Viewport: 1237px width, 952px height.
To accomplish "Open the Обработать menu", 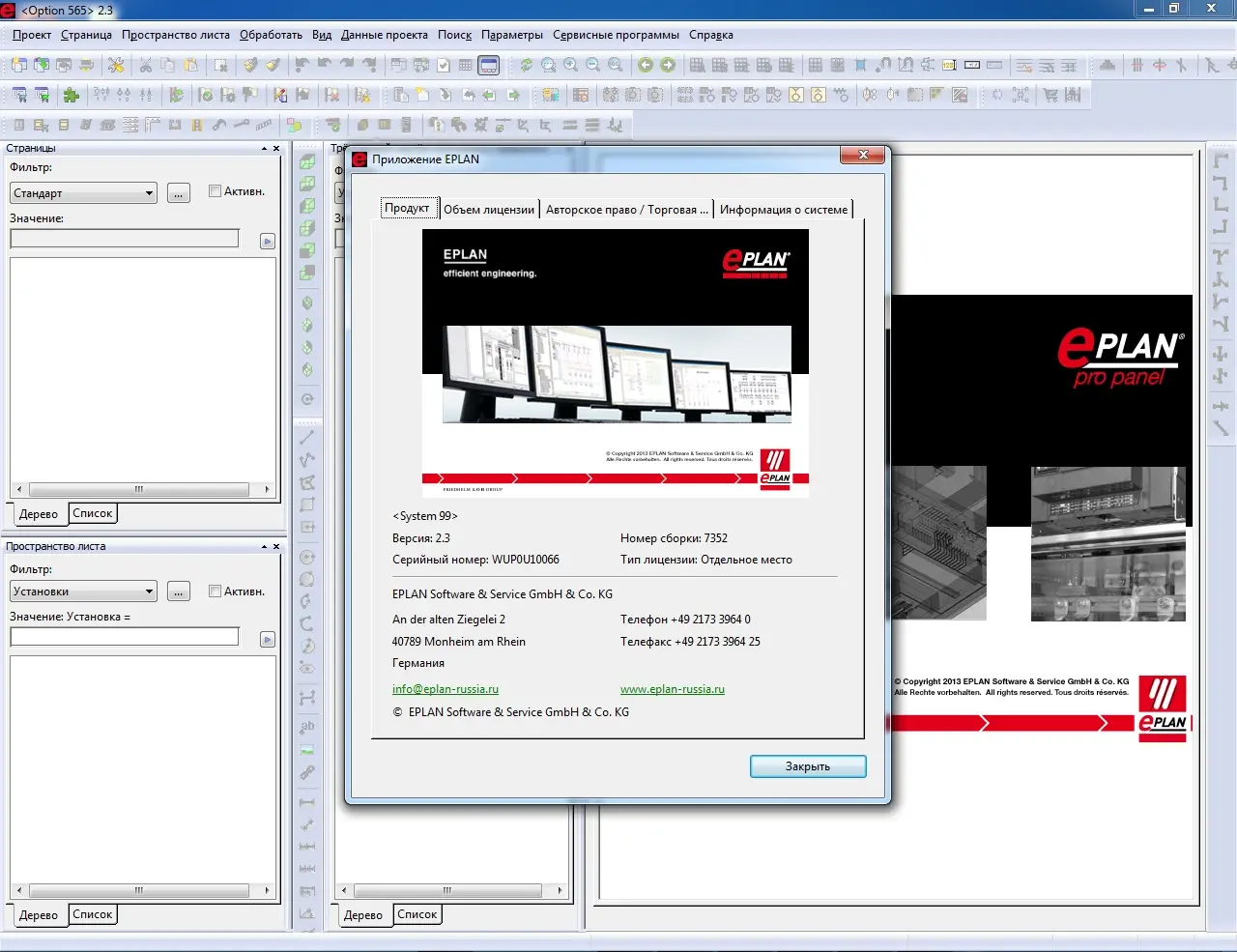I will [x=271, y=35].
